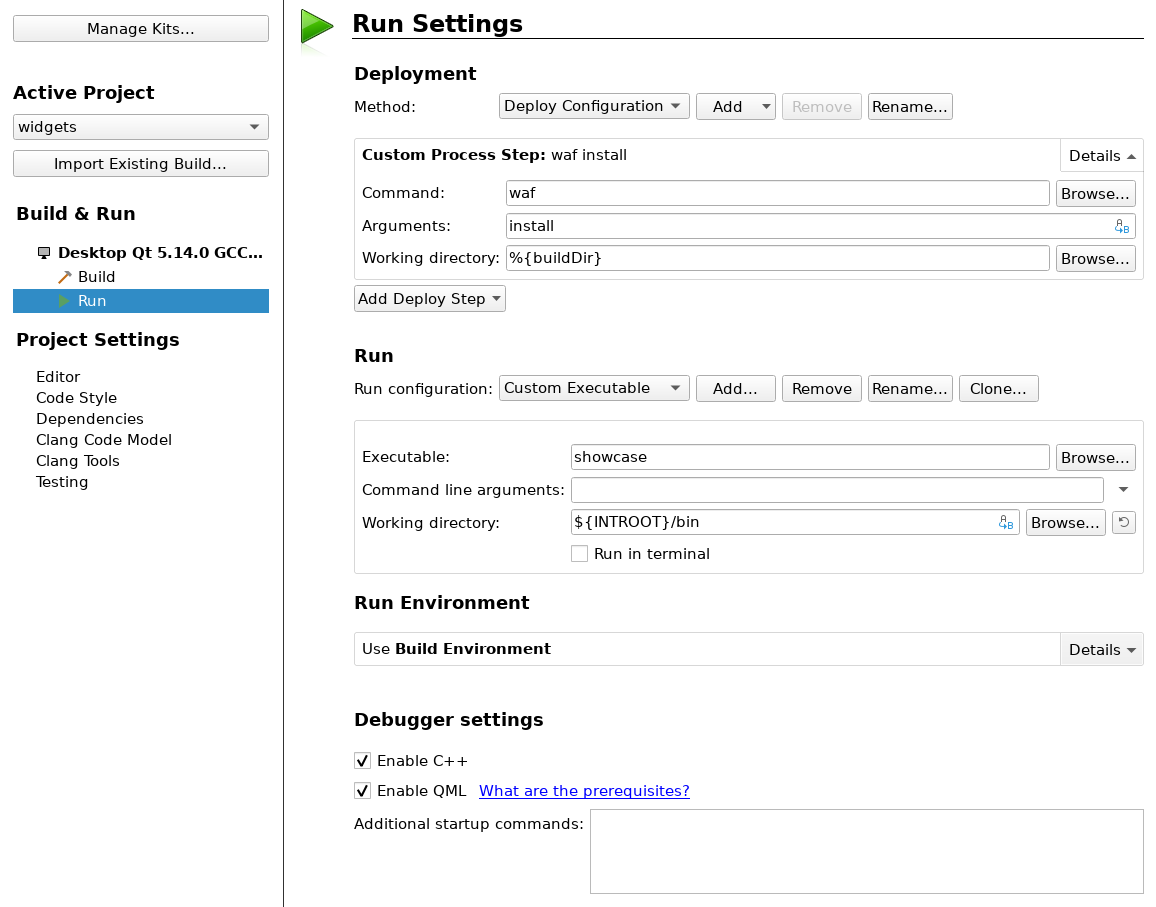Disable the Enable C++ debugger checkbox

click(363, 761)
